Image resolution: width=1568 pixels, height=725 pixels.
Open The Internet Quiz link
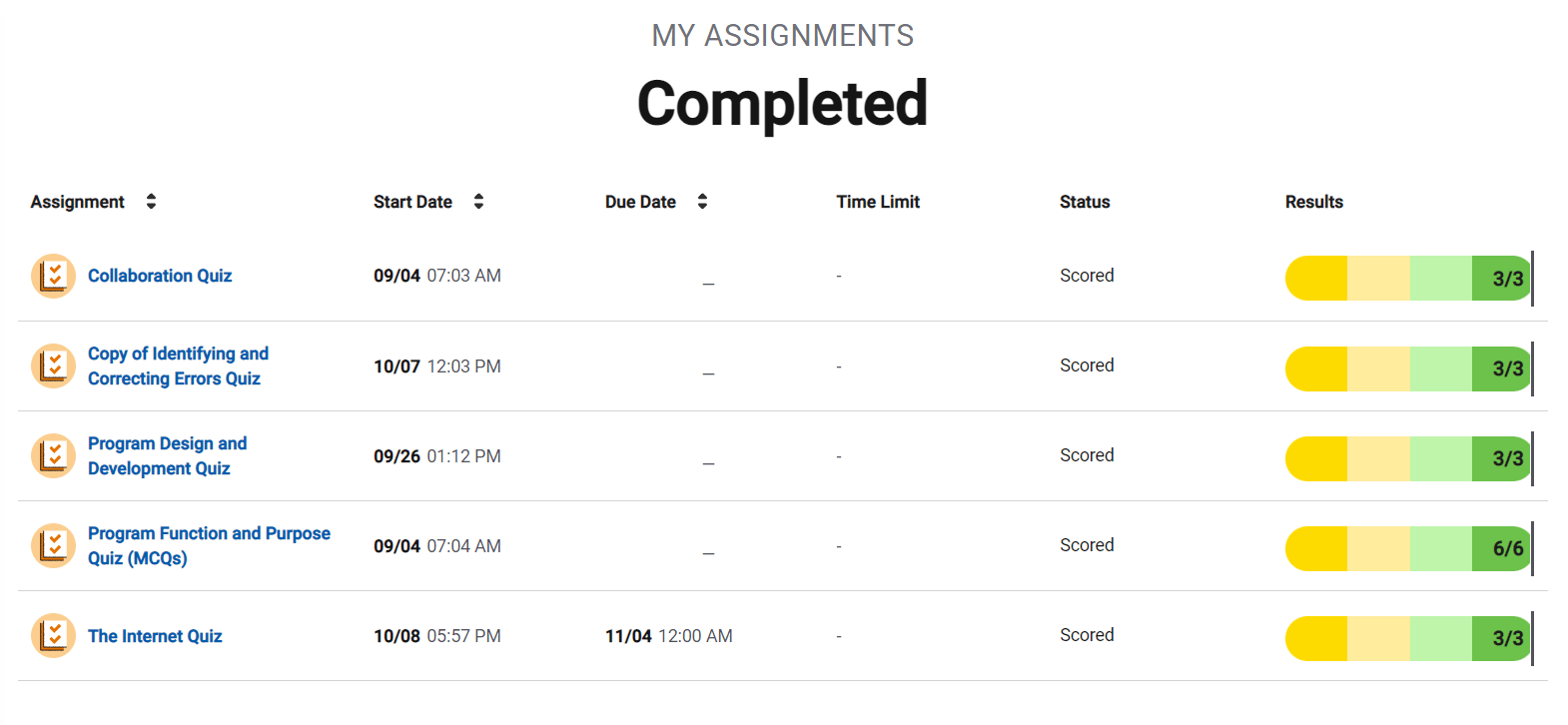click(x=155, y=636)
